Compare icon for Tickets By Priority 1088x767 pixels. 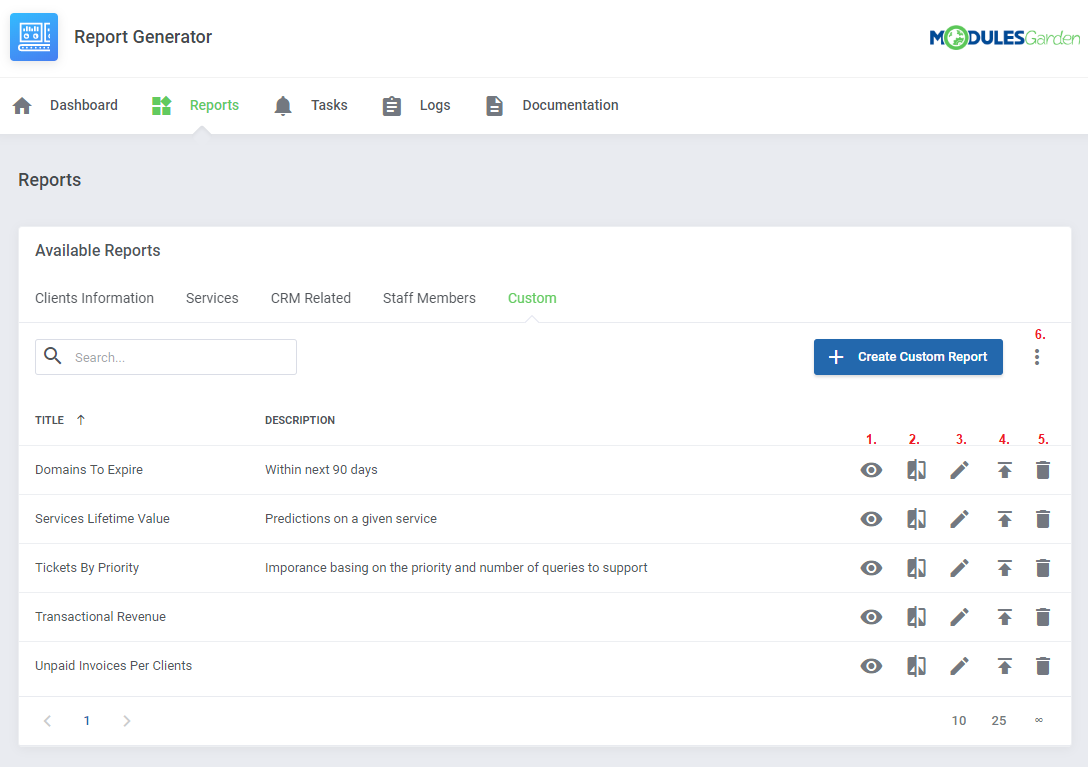917,568
